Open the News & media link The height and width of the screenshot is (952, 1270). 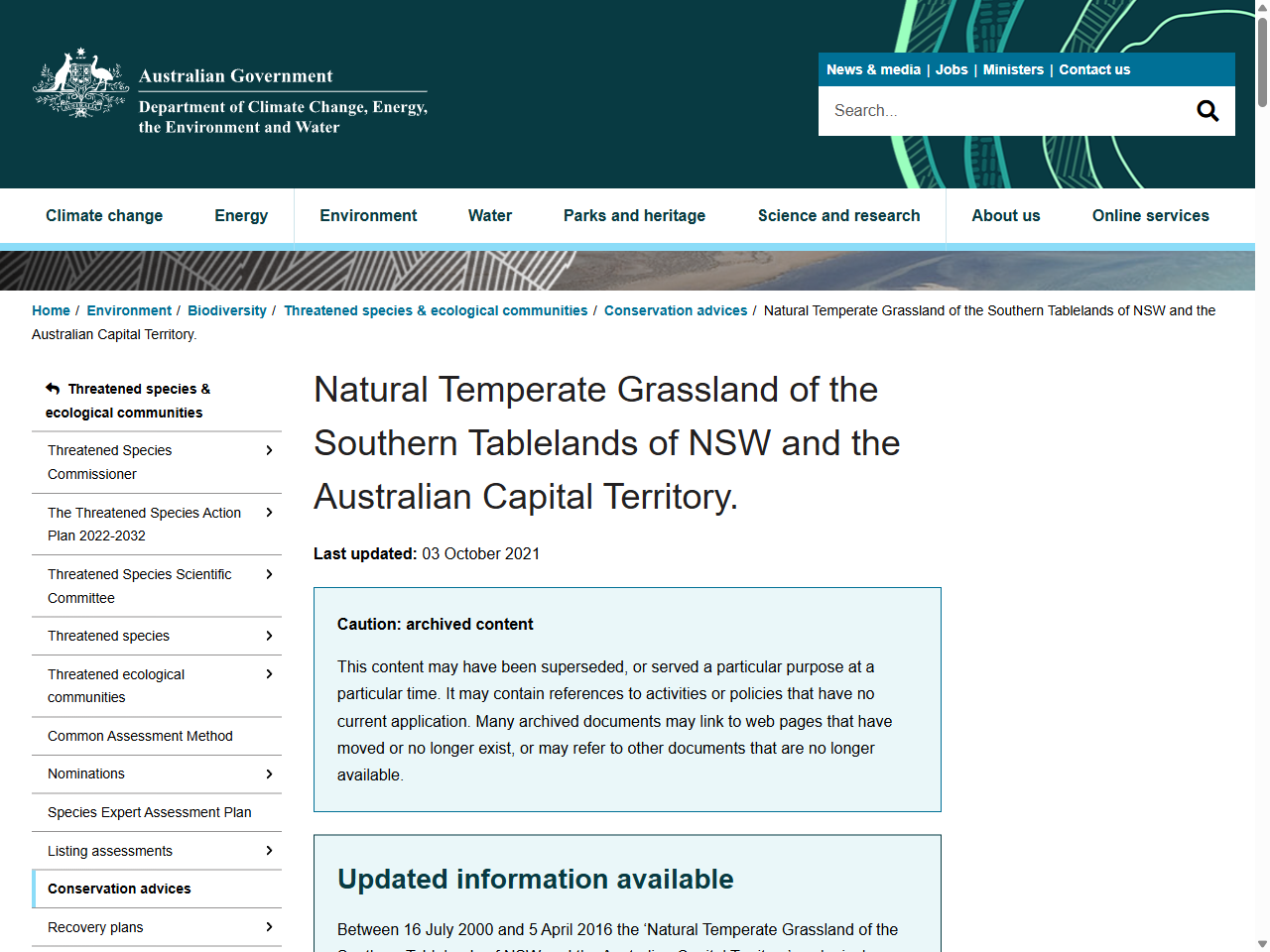[x=873, y=69]
